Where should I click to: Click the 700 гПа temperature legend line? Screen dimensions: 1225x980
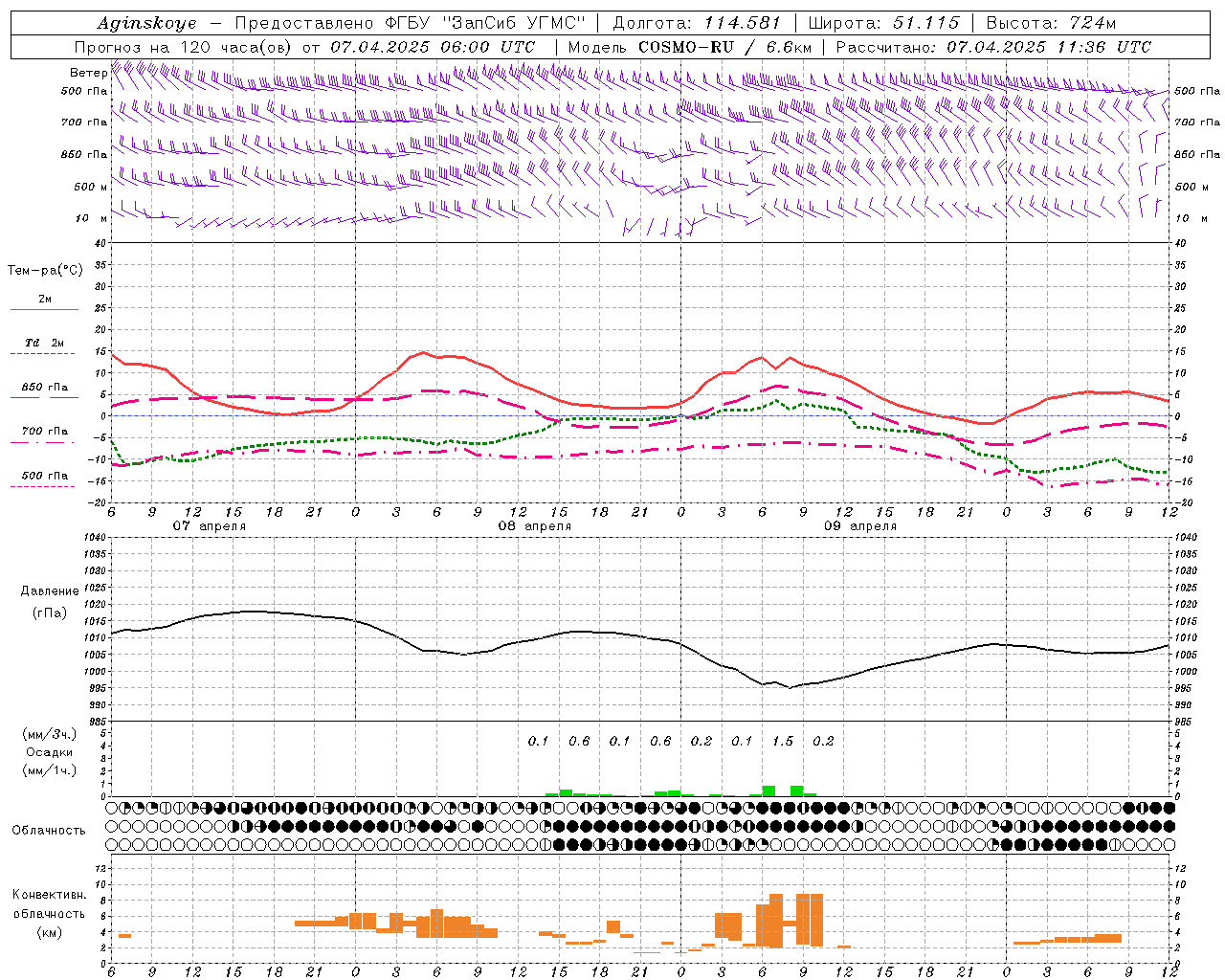click(x=44, y=441)
